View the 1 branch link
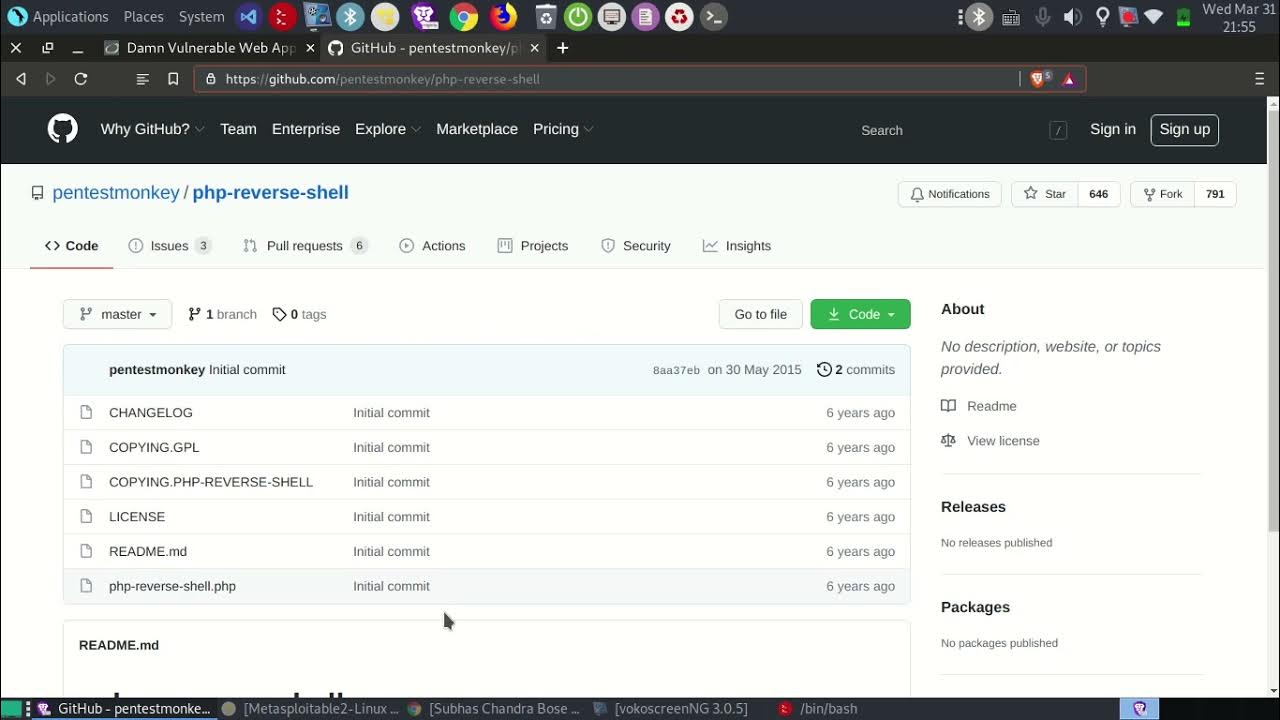Viewport: 1280px width, 720px height. (222, 314)
